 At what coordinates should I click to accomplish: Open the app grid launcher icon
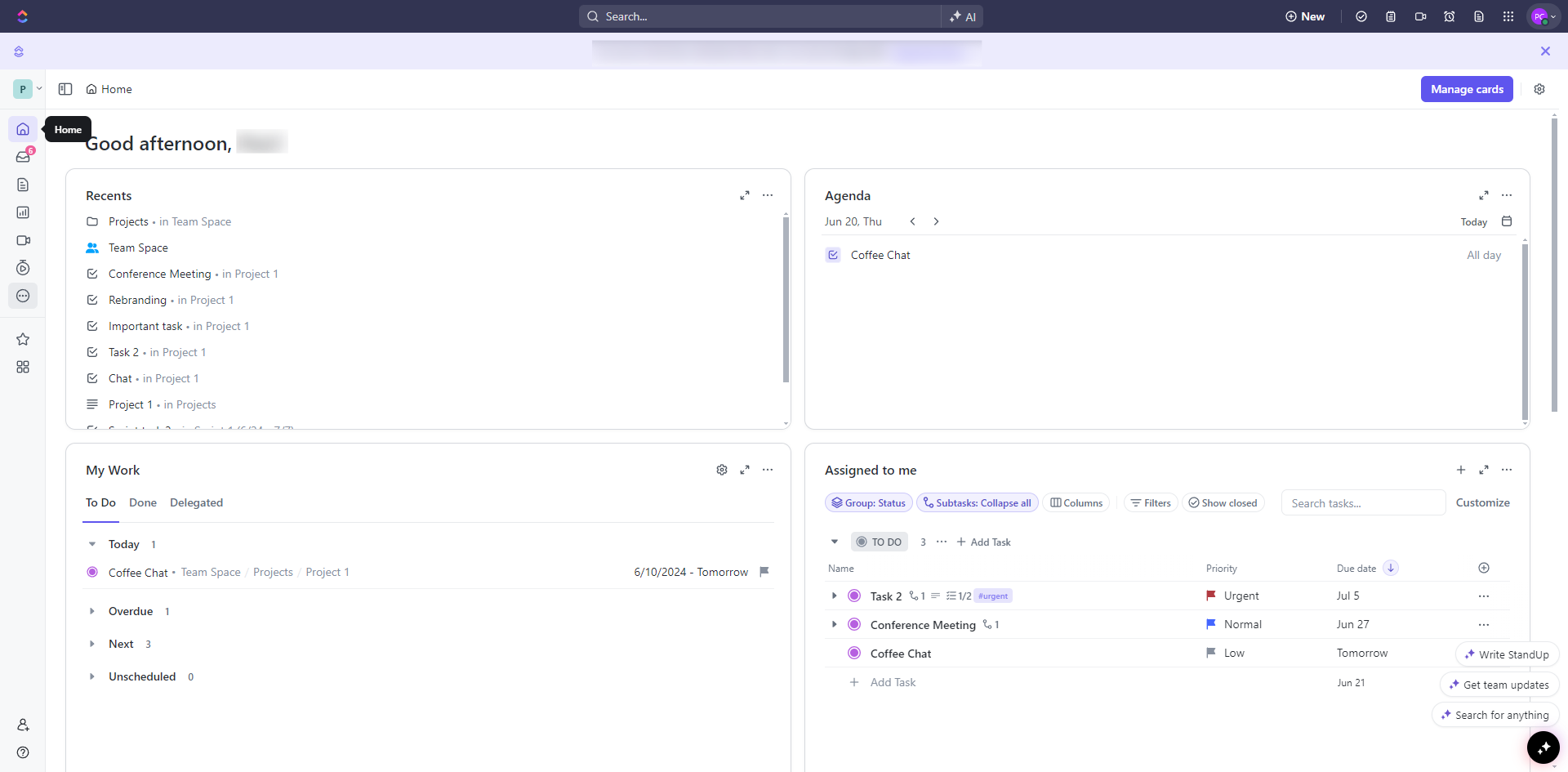point(1508,16)
